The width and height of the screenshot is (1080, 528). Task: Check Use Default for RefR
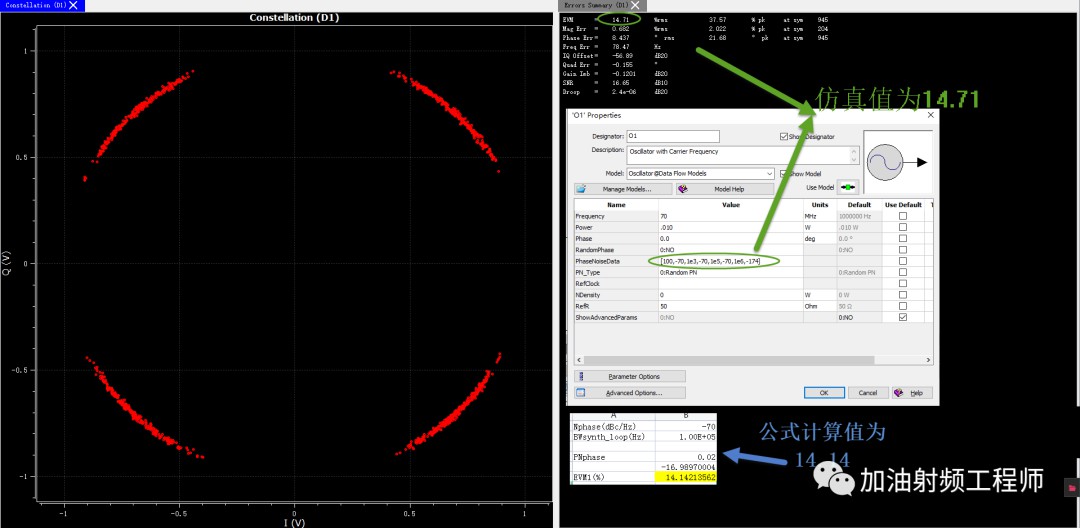point(903,306)
